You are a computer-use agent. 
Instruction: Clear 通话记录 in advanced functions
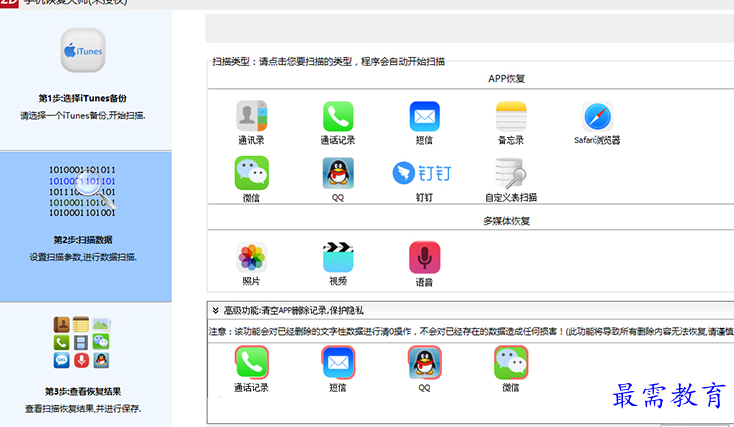pos(251,362)
